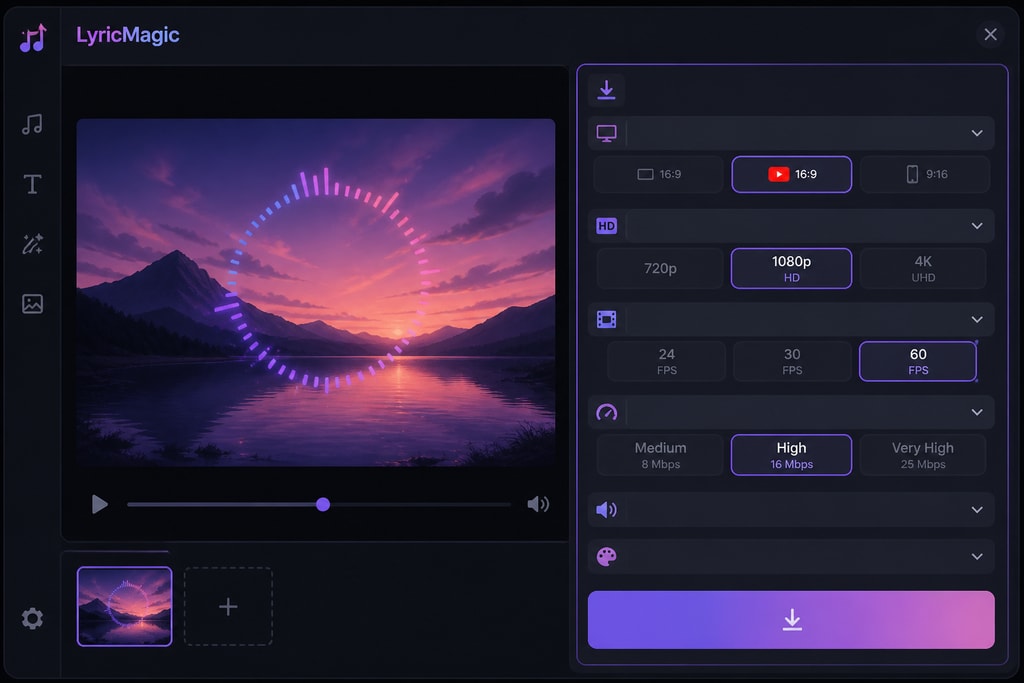Image resolution: width=1024 pixels, height=683 pixels.
Task: Select Medium 8 Mbps quality
Action: 660,455
